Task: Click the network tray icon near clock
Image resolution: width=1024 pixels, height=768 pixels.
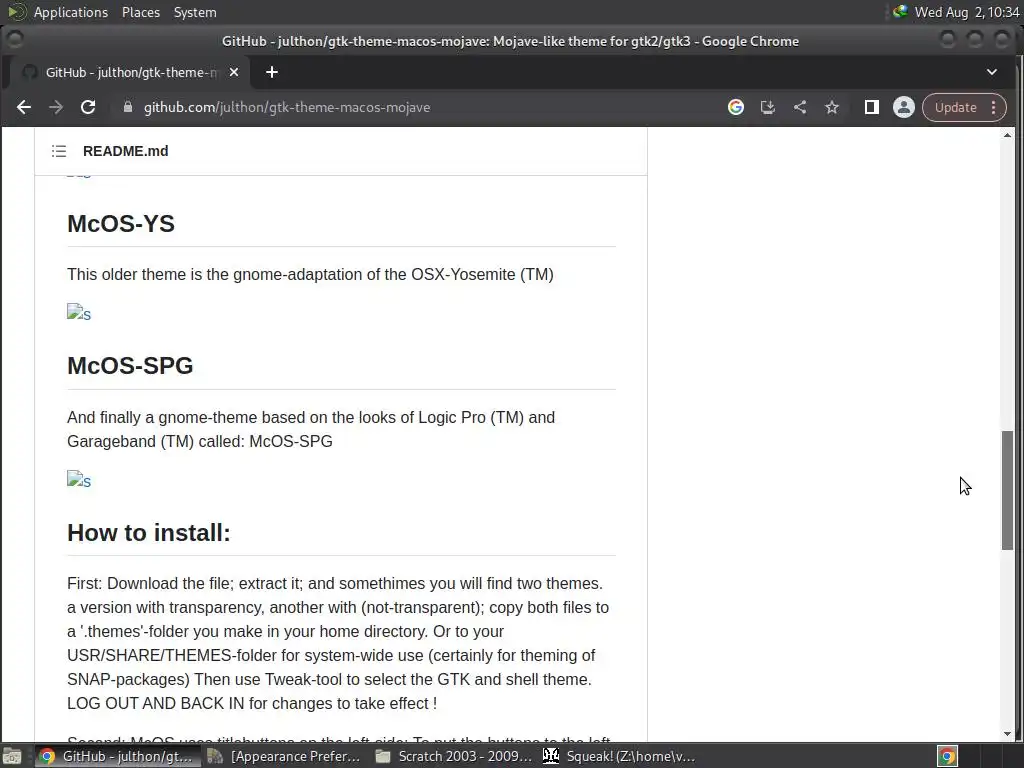Action: pos(901,12)
